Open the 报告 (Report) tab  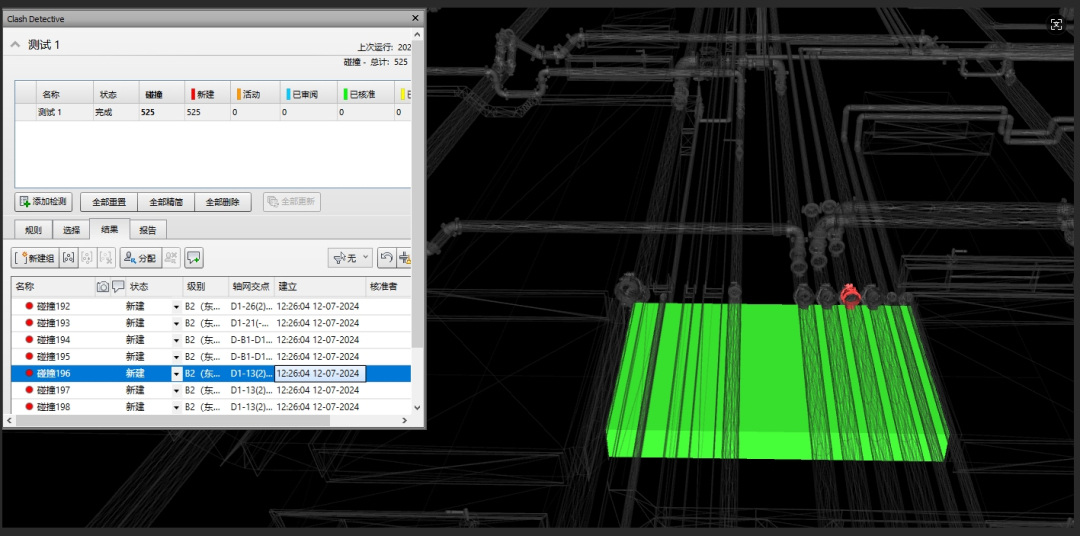(148, 230)
